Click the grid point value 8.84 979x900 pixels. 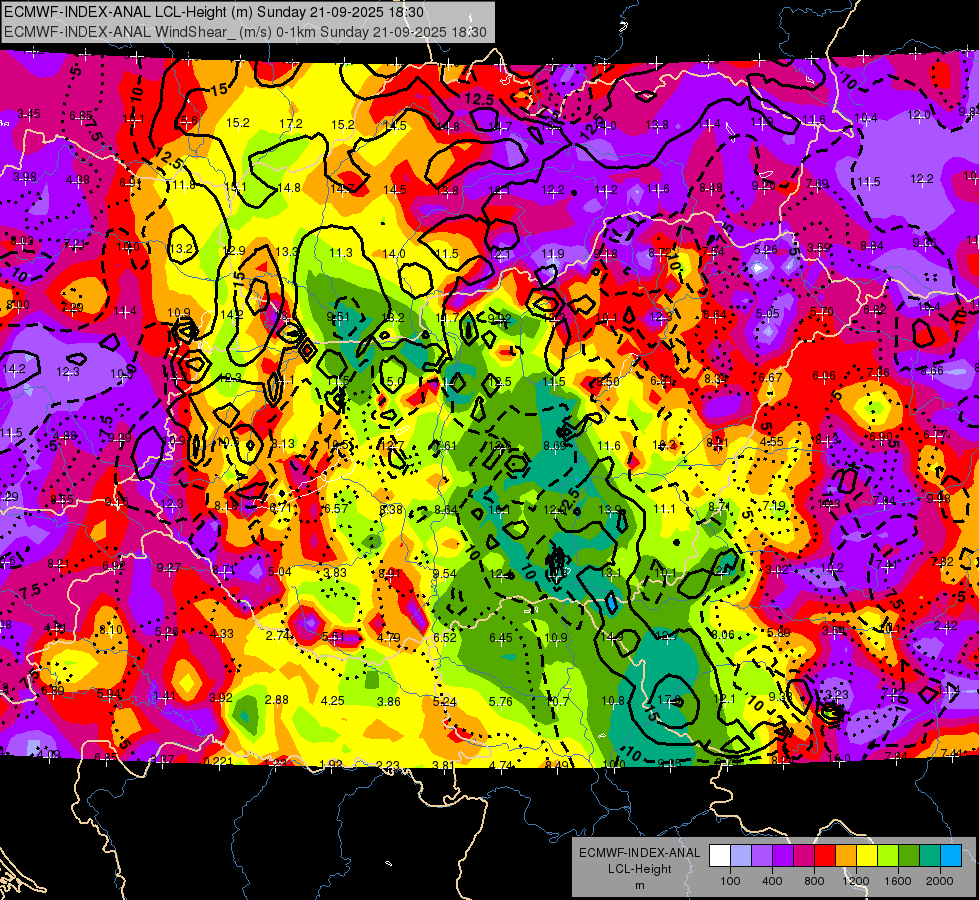click(872, 246)
